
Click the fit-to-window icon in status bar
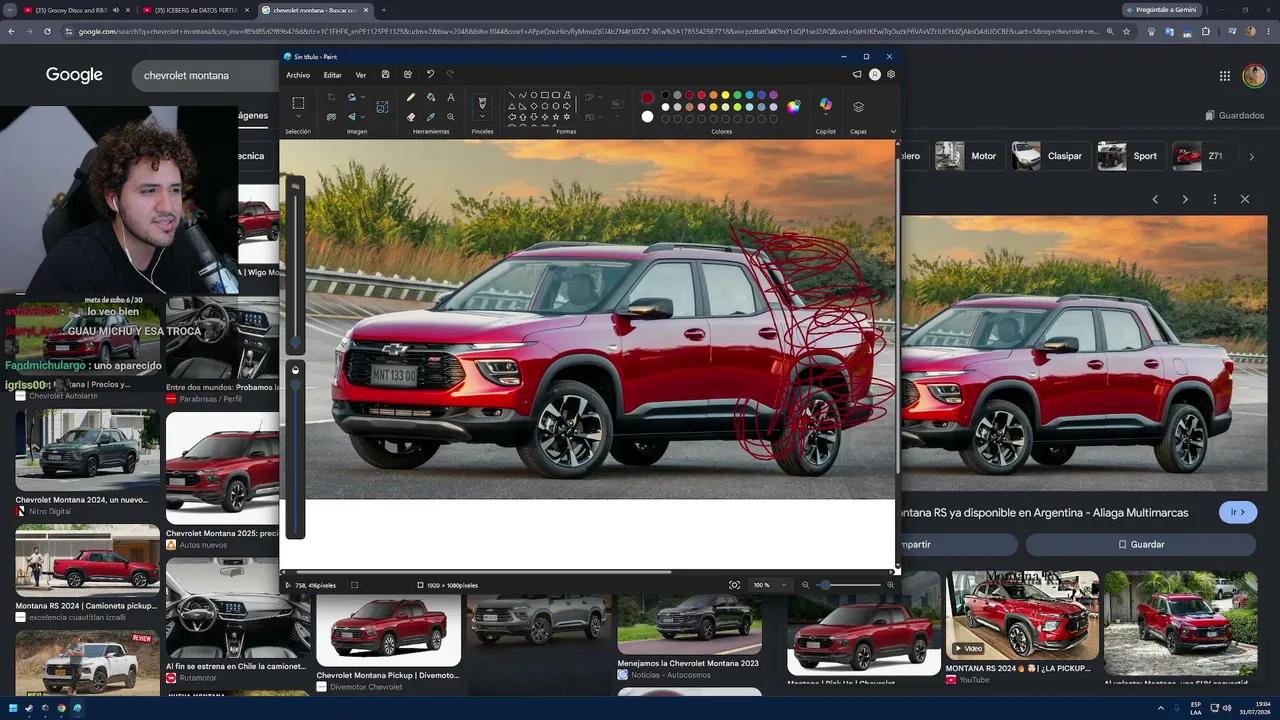735,585
